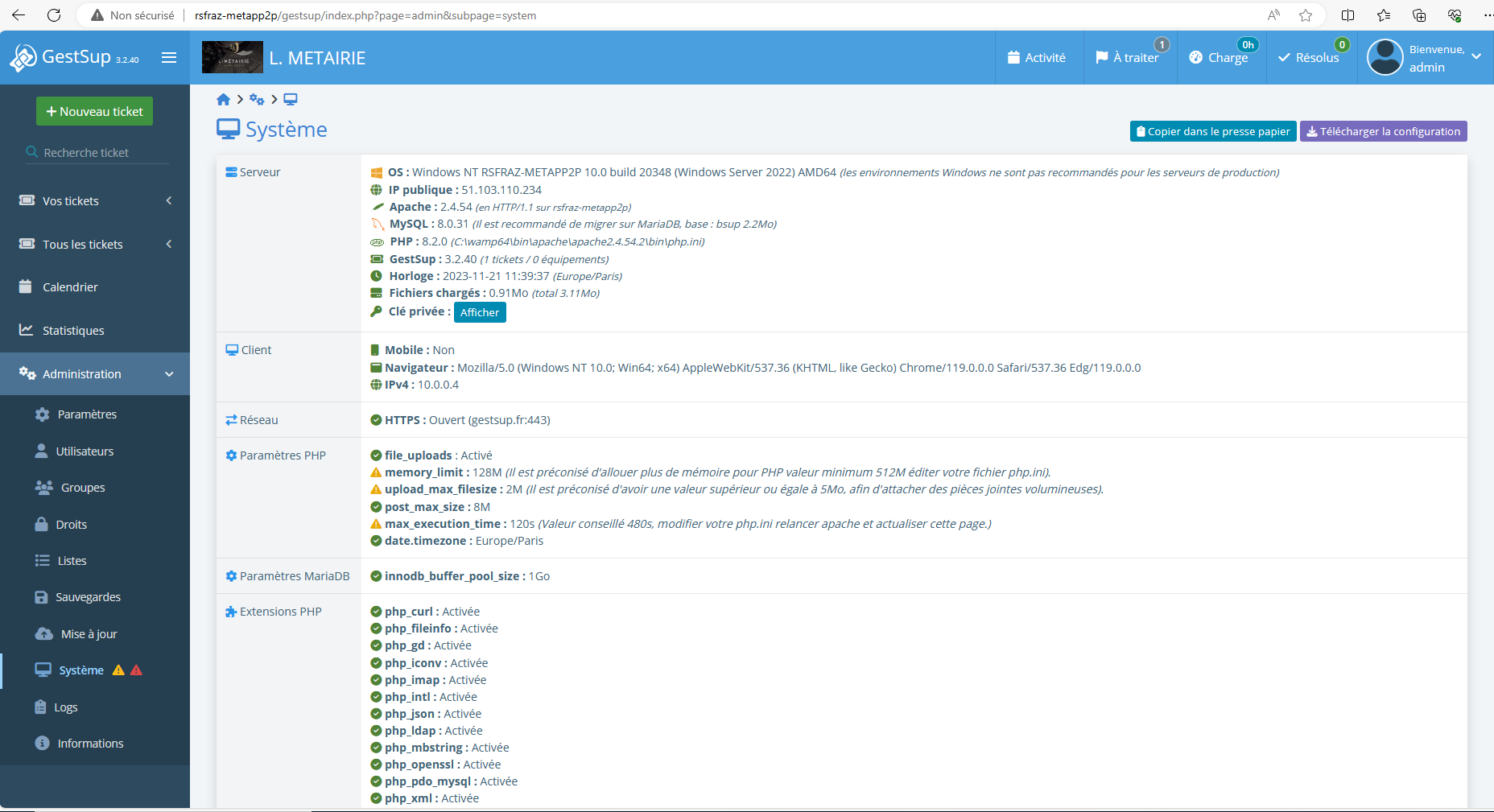Click the browser address bar URL
The width and height of the screenshot is (1494, 812).
[x=365, y=15]
